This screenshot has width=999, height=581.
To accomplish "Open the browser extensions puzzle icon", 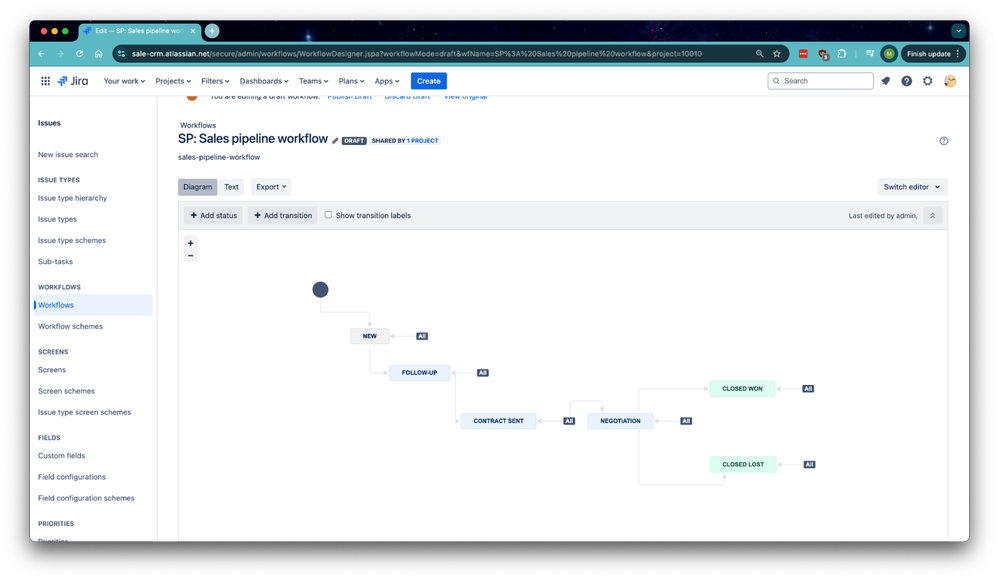I will pos(842,54).
